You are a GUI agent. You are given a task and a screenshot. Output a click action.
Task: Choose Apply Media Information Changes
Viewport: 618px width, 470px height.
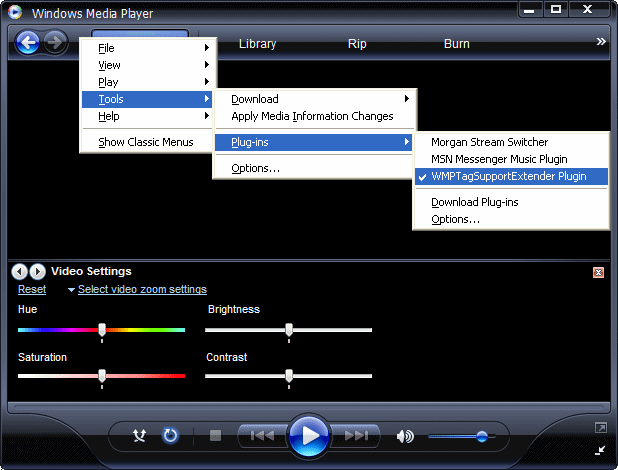(314, 116)
